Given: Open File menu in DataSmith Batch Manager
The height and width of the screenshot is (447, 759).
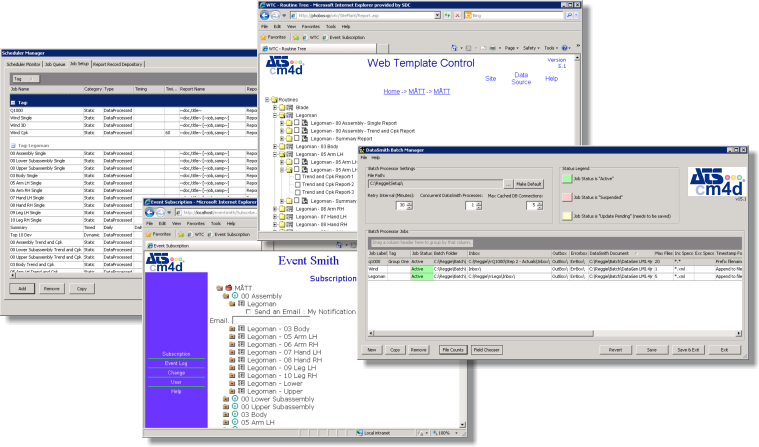Looking at the screenshot, I should pyautogui.click(x=364, y=157).
